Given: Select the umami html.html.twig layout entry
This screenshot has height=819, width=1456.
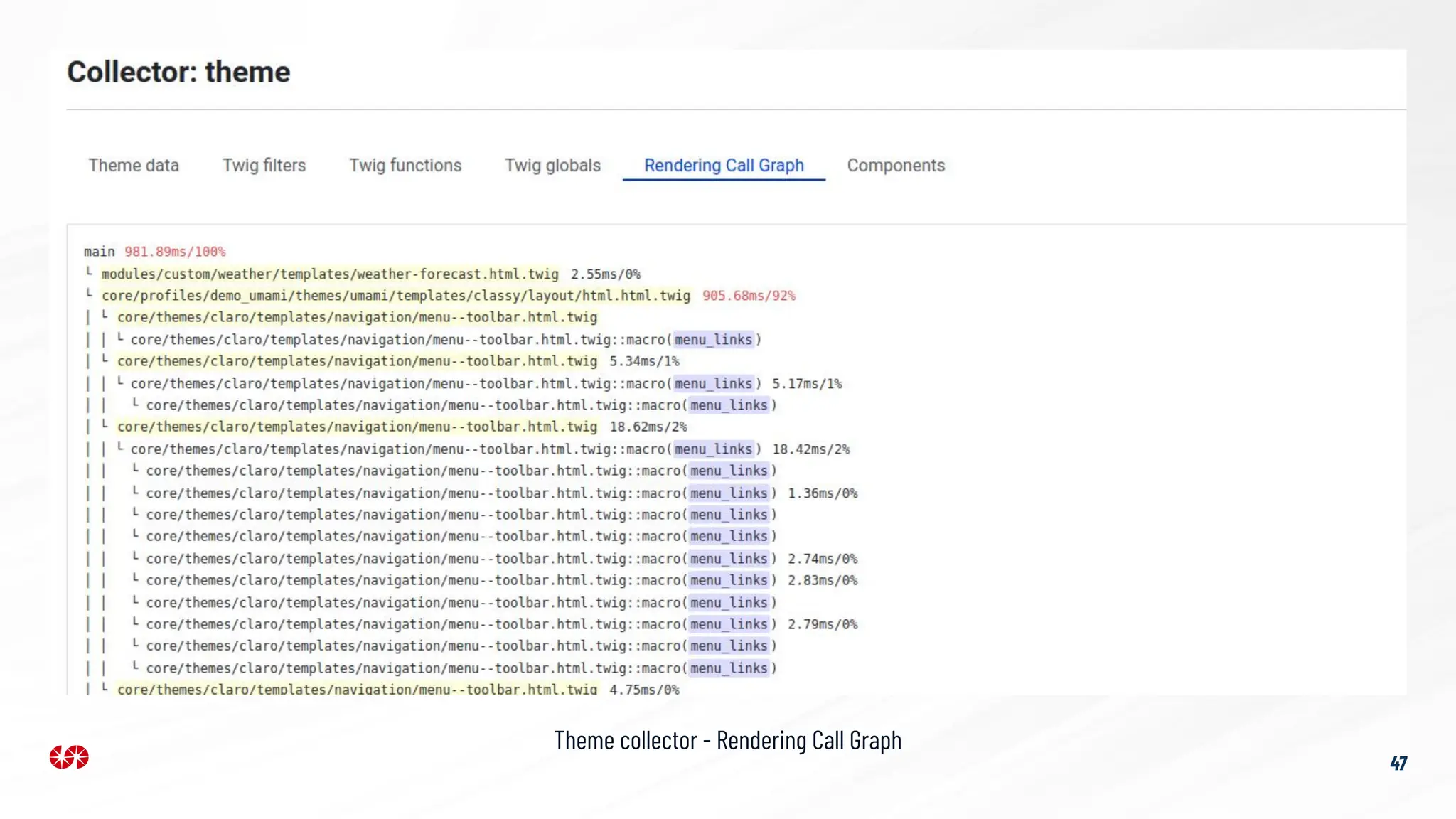Looking at the screenshot, I should (x=395, y=296).
